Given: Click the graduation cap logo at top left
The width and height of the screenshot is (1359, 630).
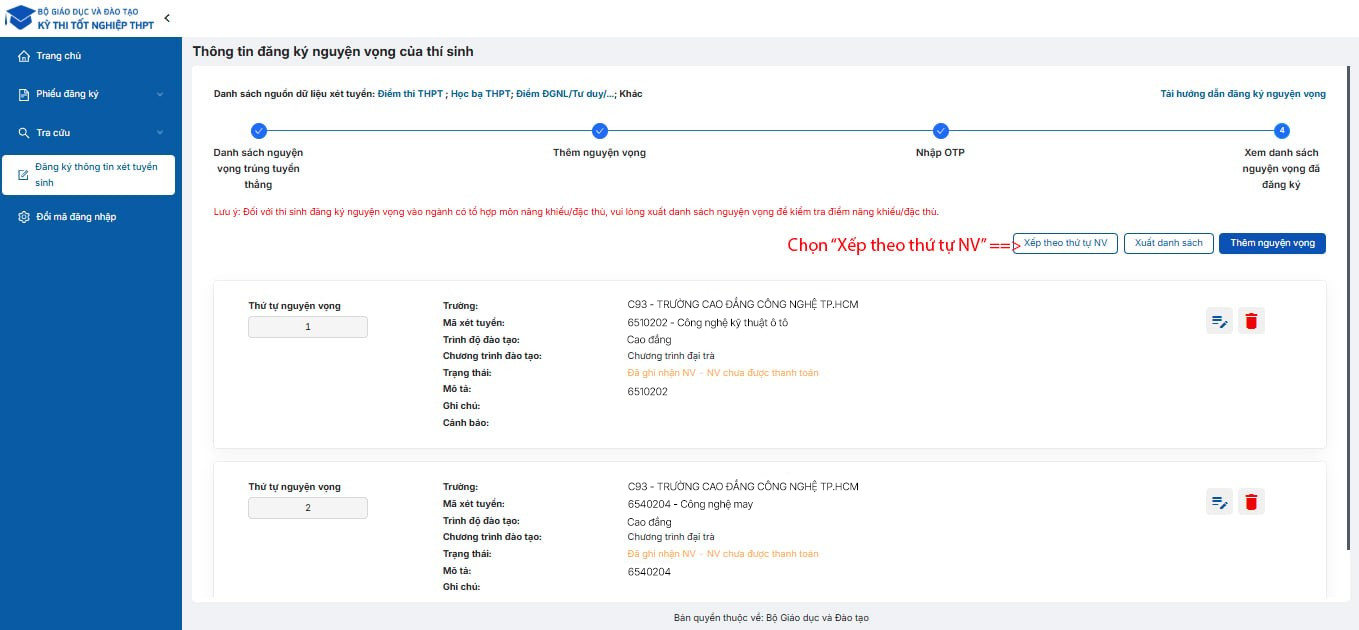Looking at the screenshot, I should click(x=20, y=18).
